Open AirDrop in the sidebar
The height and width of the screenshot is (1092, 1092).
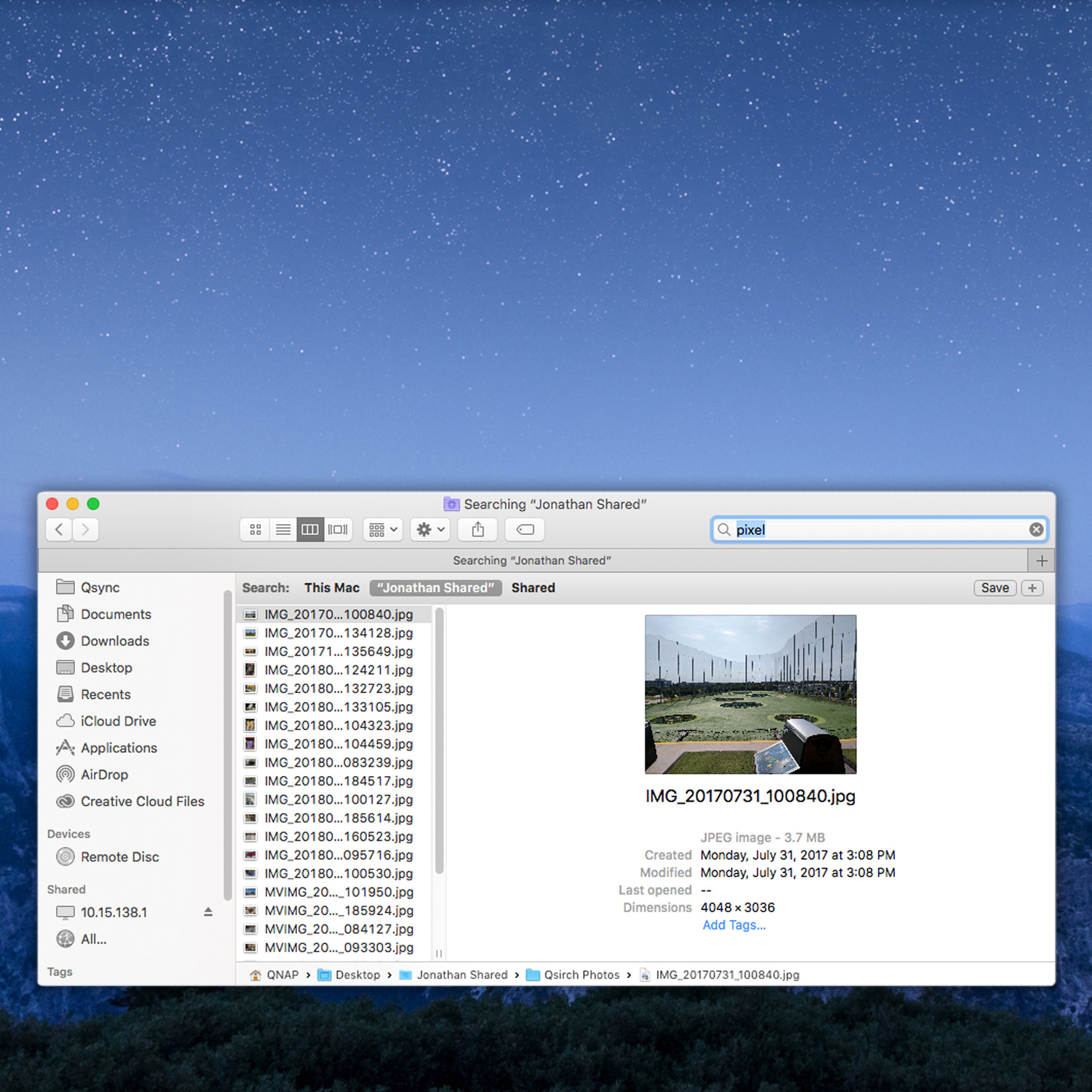tap(104, 775)
